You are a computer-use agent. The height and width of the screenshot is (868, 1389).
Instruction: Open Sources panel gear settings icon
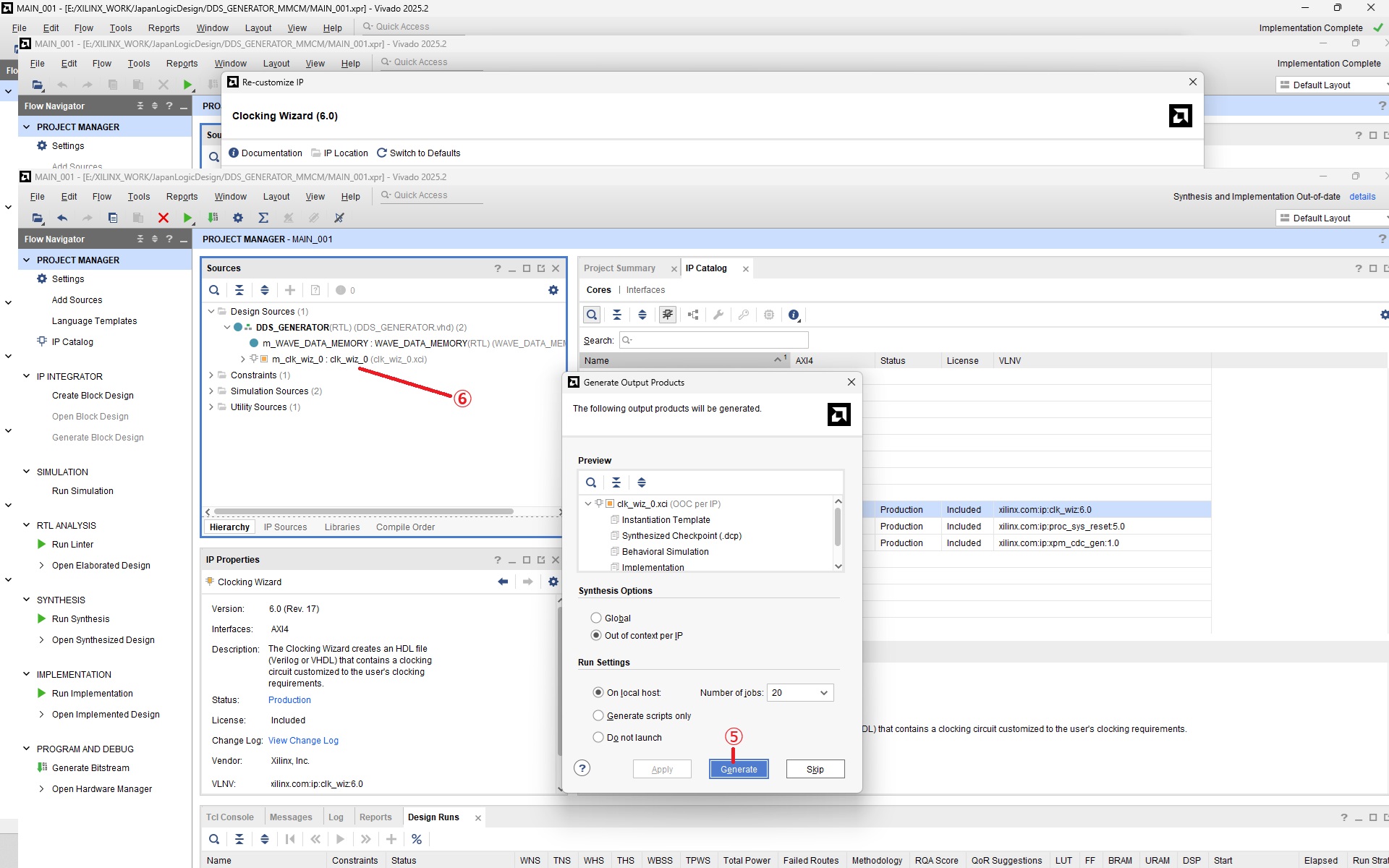(553, 290)
